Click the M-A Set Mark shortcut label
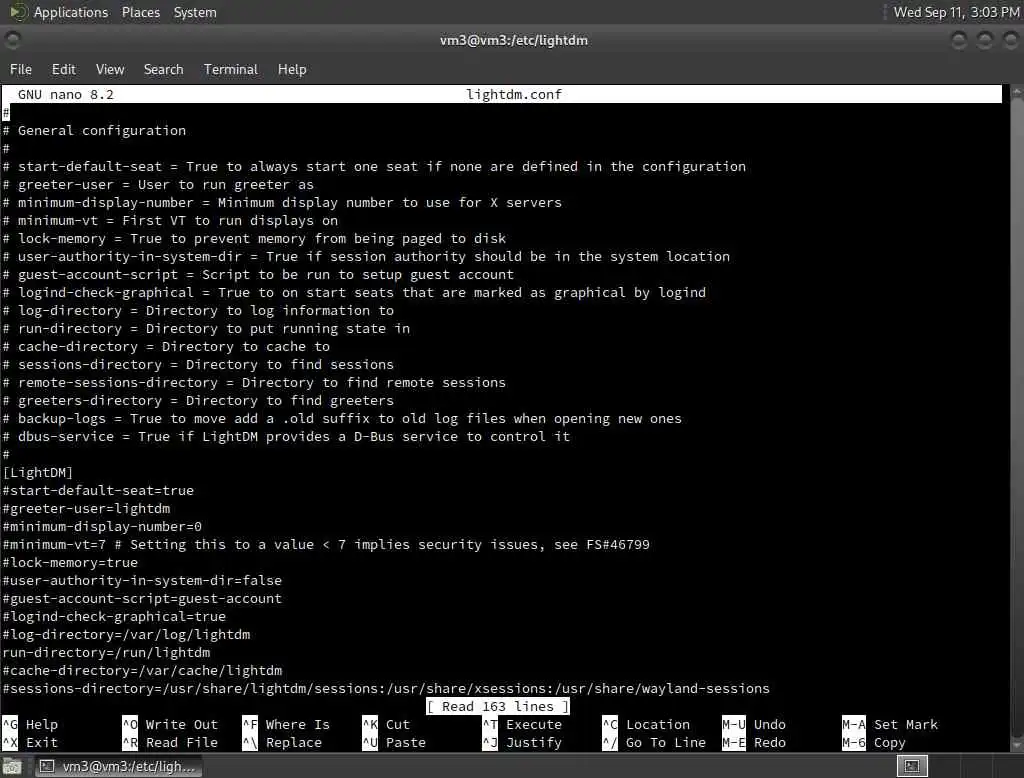The image size is (1024, 778). tap(890, 724)
